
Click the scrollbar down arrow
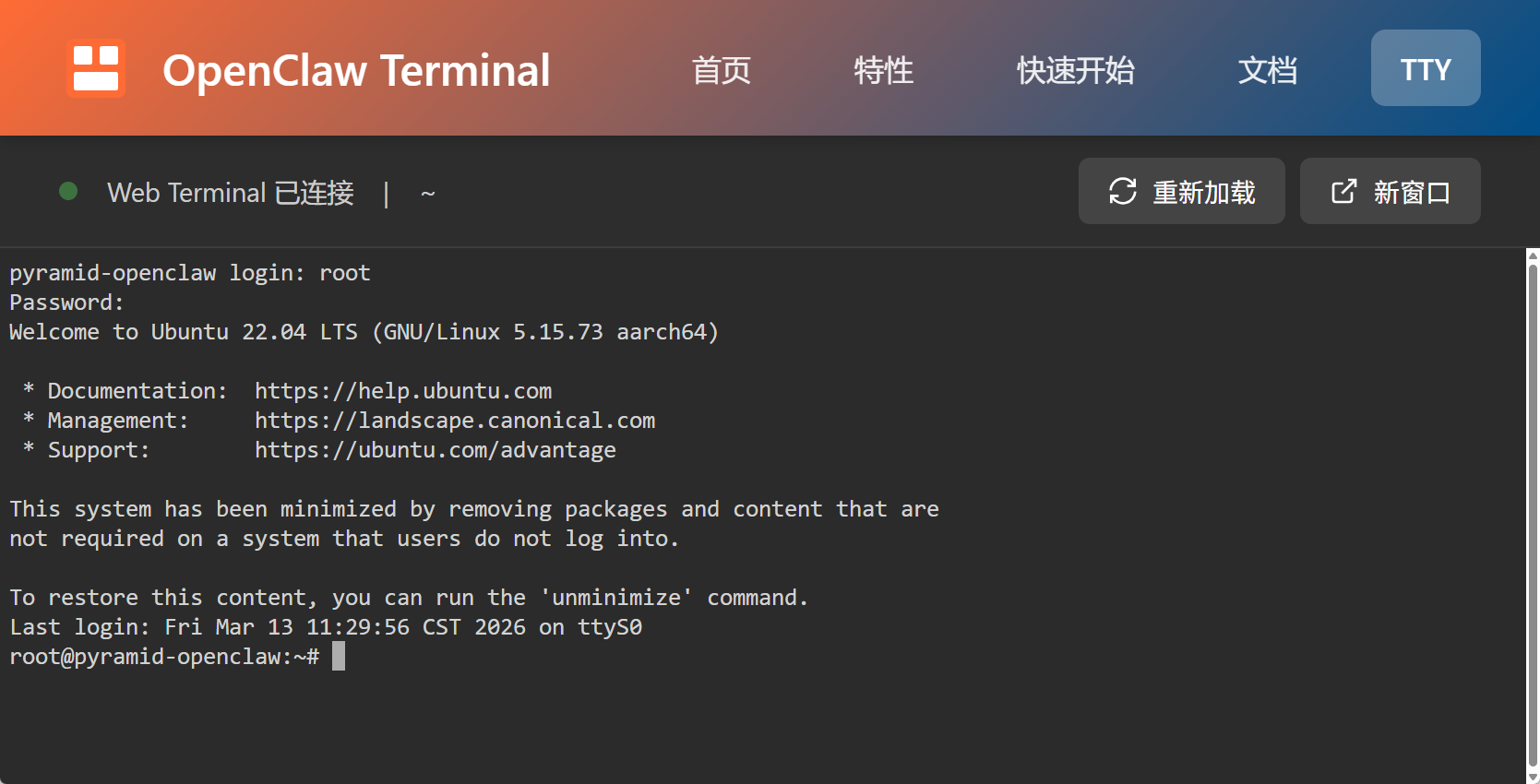tap(1533, 777)
